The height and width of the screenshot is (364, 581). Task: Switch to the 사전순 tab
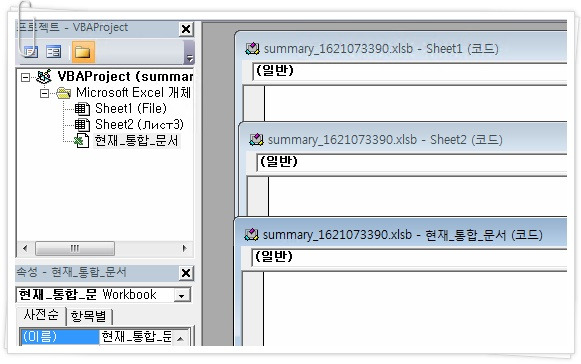pos(41,315)
